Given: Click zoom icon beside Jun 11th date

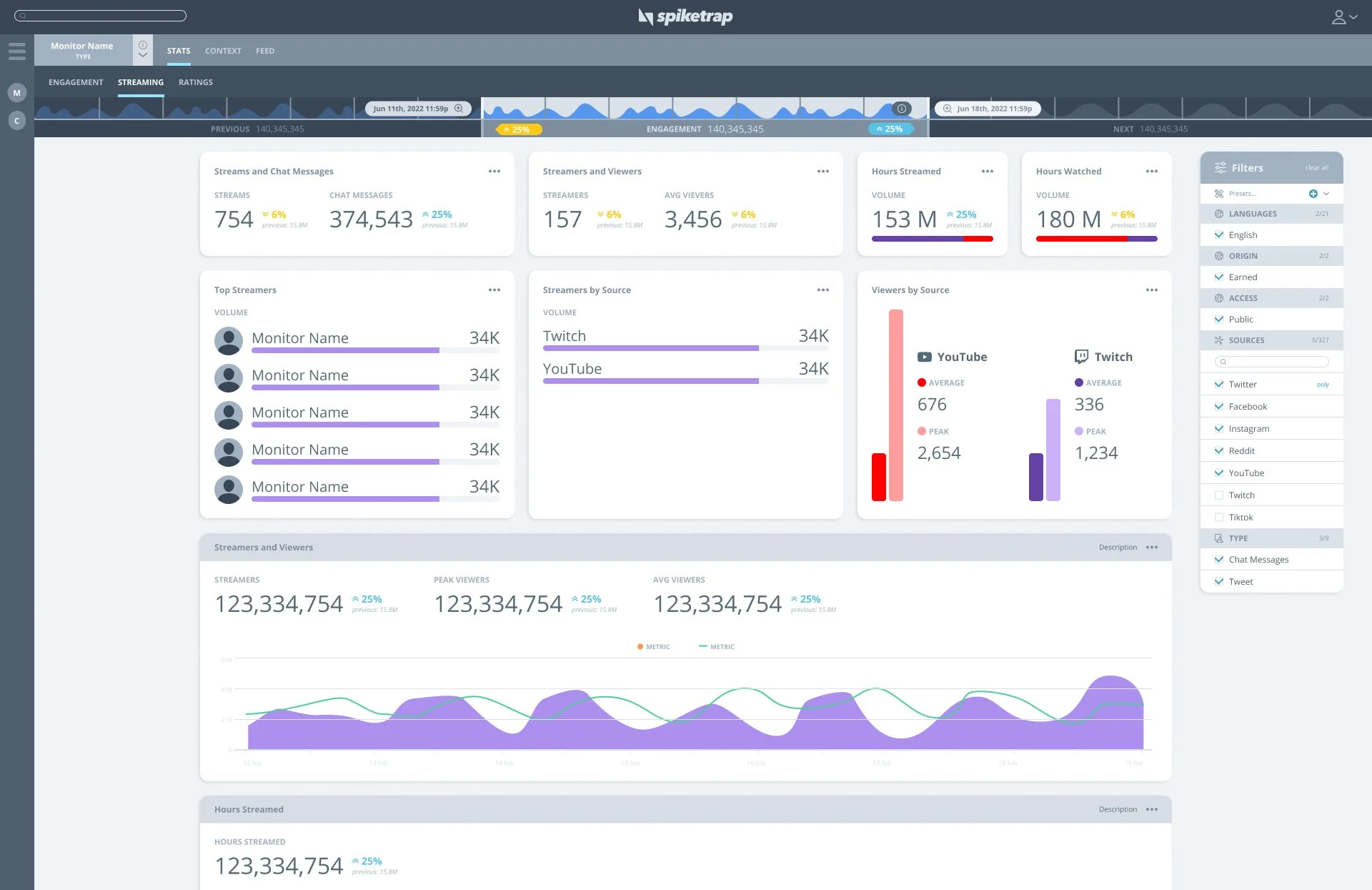Looking at the screenshot, I should [x=459, y=109].
